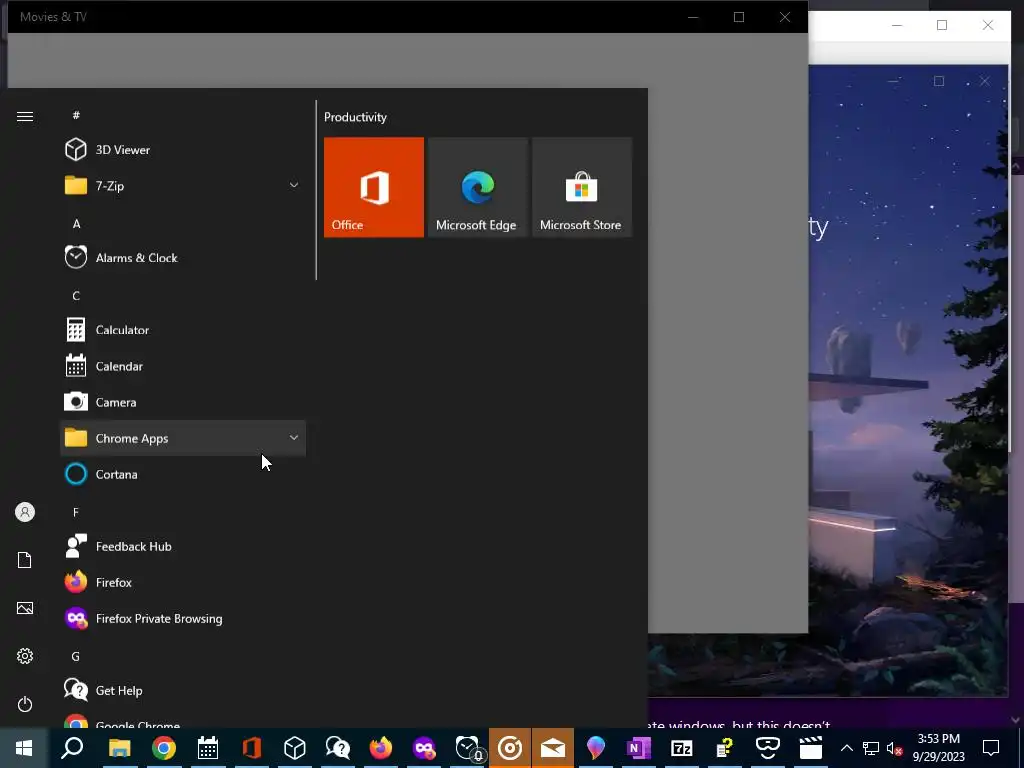Open Calendar from the taskbar

coord(208,748)
